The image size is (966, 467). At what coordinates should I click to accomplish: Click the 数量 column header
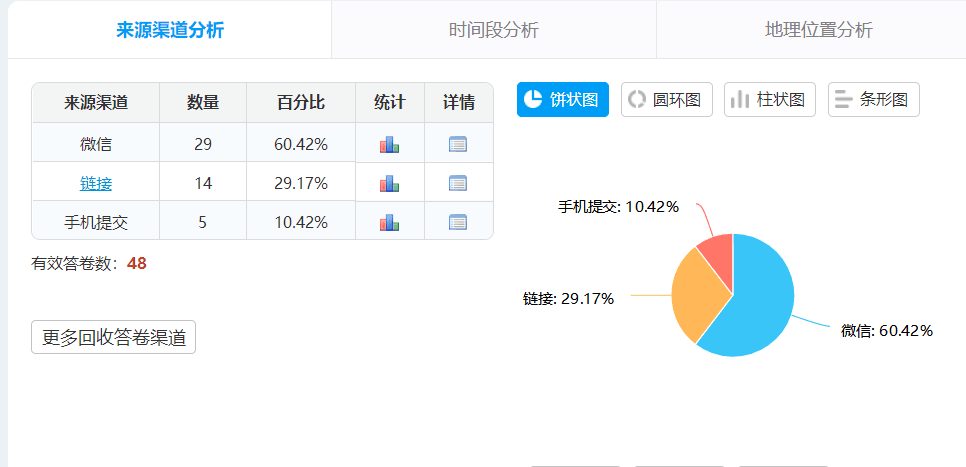[202, 103]
